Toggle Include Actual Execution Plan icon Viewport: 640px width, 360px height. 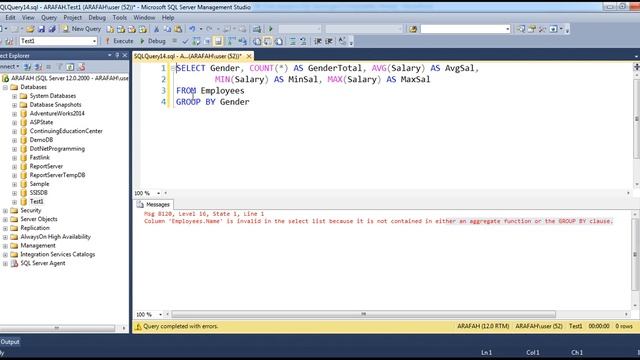pyautogui.click(x=231, y=41)
